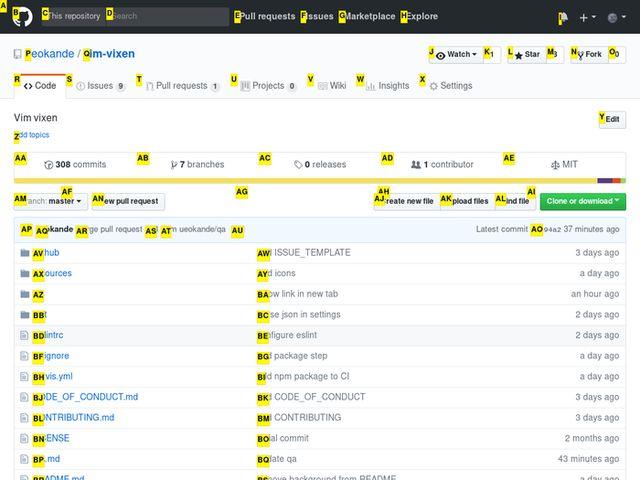The image size is (640, 480).
Task: Open the LICENSE file
Action: click(51, 438)
